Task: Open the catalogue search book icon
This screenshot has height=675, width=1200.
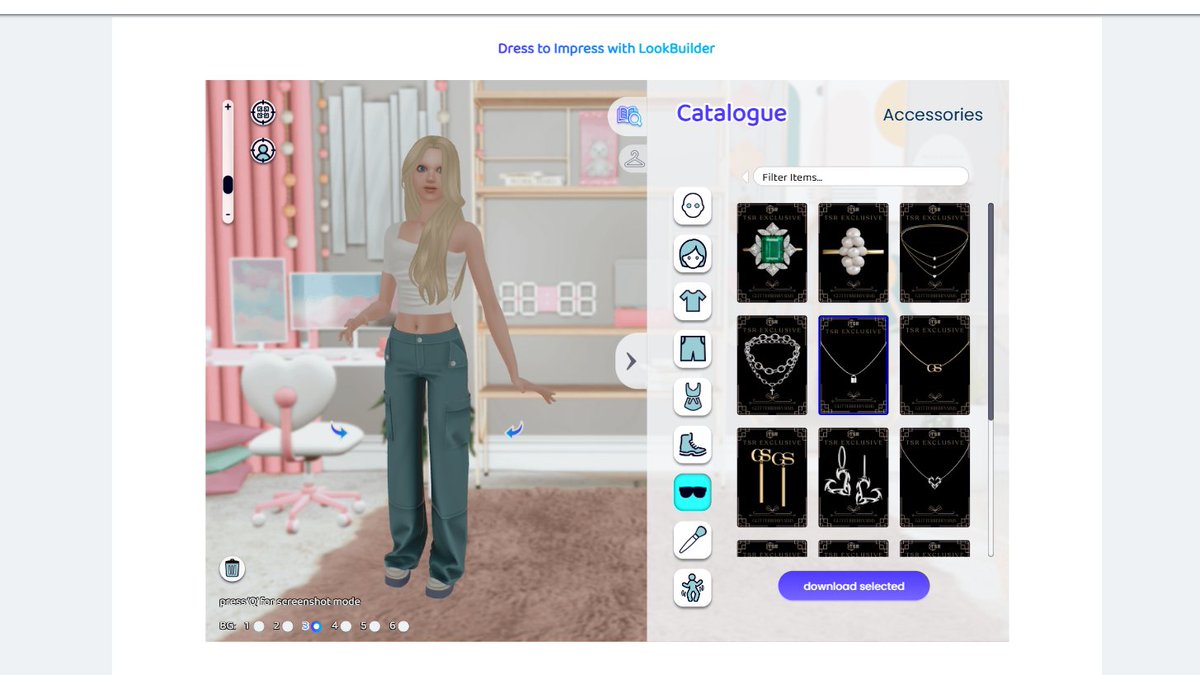Action: pos(628,117)
